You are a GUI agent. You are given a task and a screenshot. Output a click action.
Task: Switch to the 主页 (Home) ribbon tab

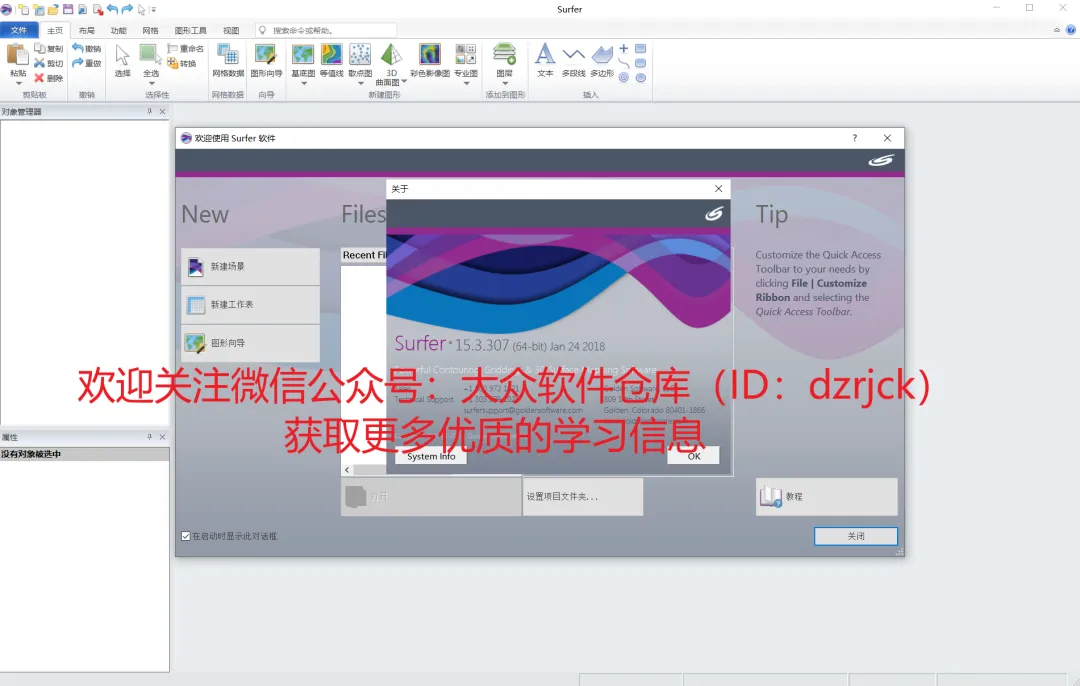click(x=55, y=30)
